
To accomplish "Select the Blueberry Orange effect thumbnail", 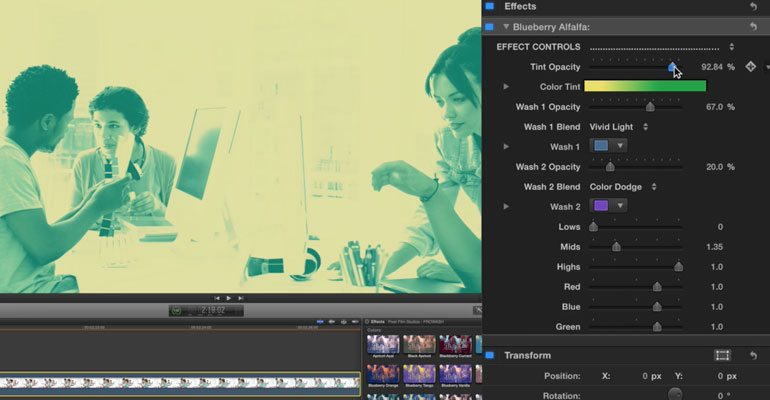I will point(383,374).
